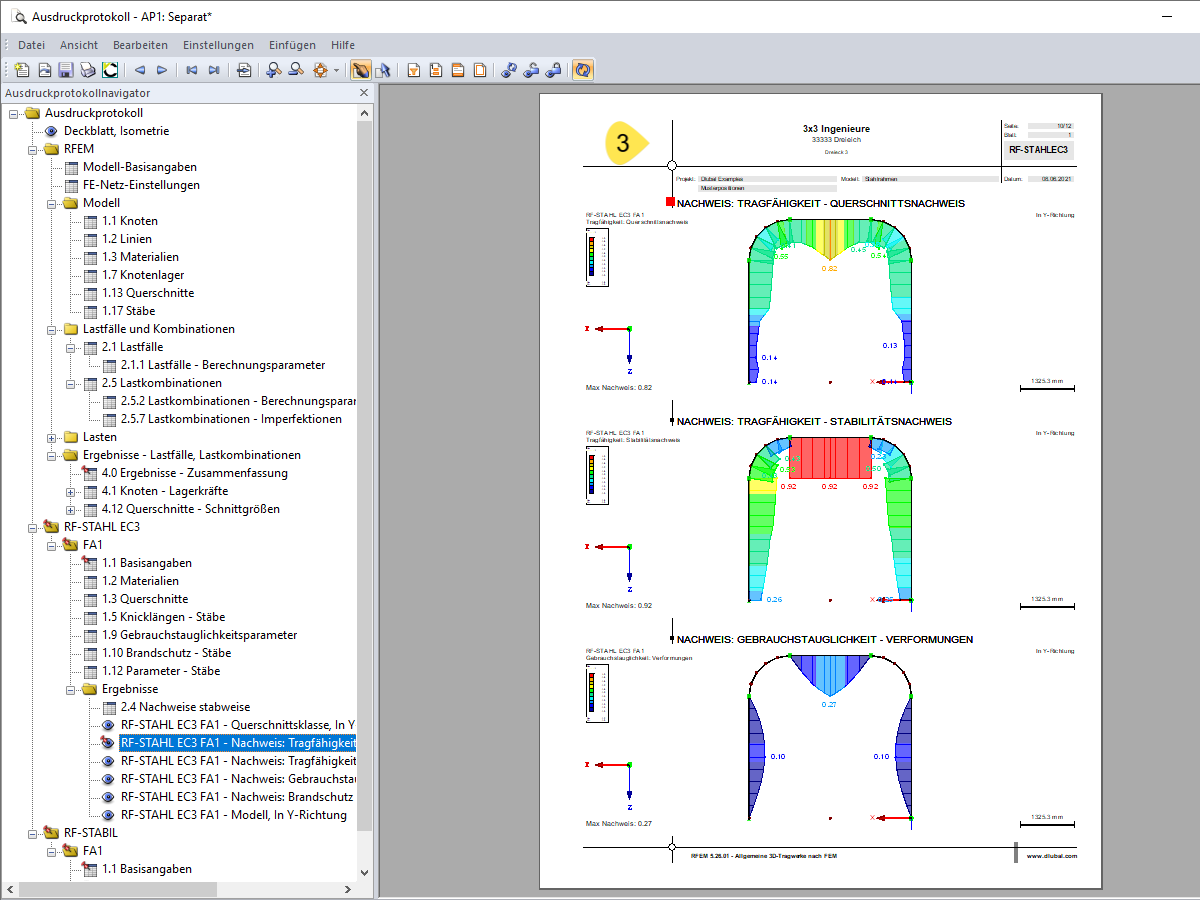The width and height of the screenshot is (1200, 900).
Task: Collapse the RF-STAHL EC3 node
Action: point(33,527)
